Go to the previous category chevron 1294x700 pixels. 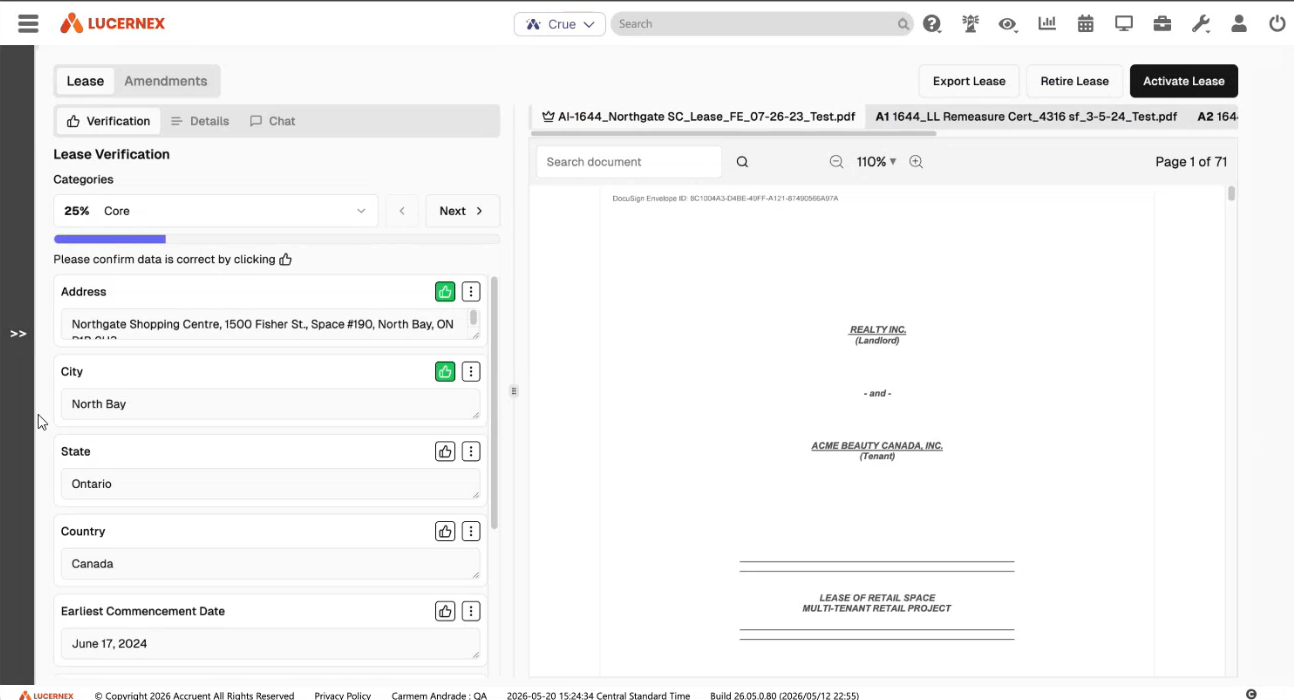402,211
